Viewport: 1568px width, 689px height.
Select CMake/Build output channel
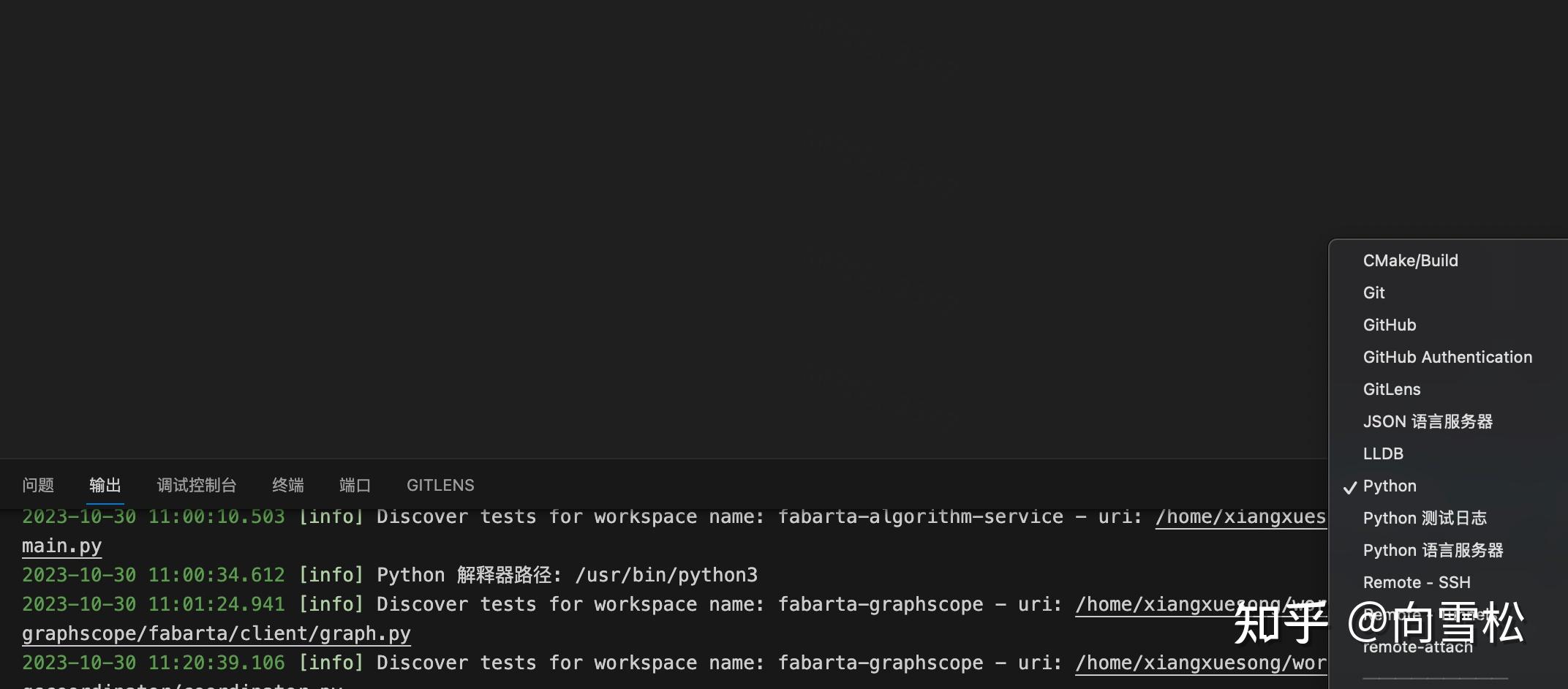point(1410,260)
